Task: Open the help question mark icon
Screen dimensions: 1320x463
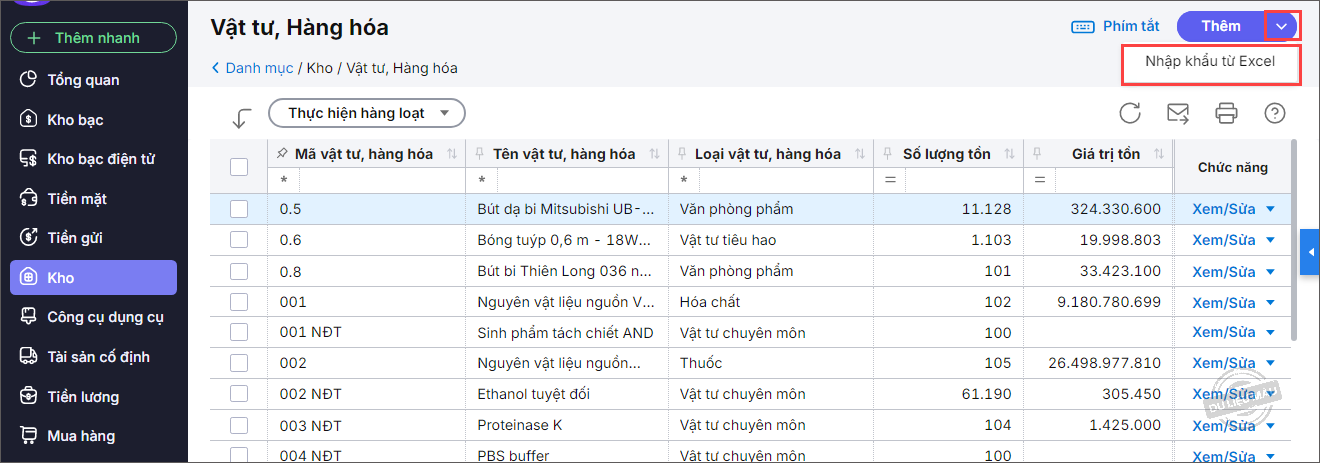Action: click(1274, 113)
